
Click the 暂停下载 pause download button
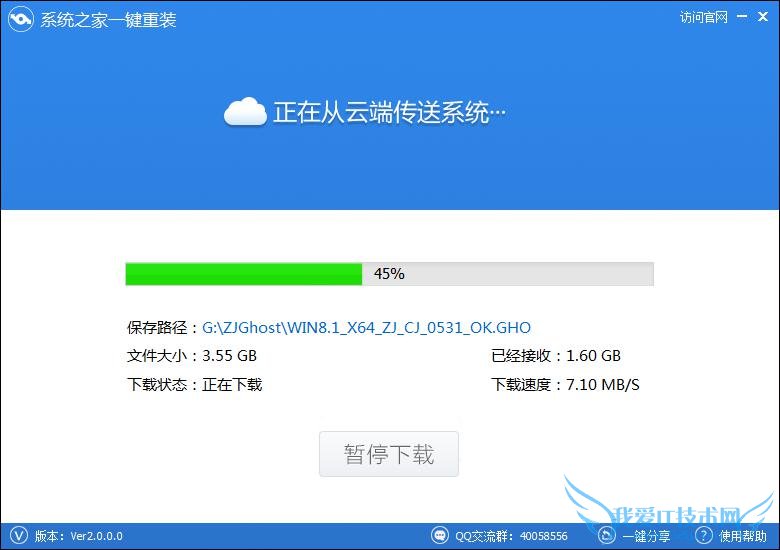tap(389, 454)
